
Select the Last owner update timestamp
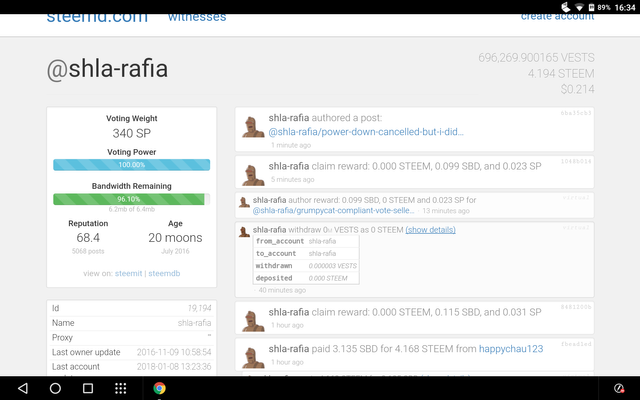174,352
